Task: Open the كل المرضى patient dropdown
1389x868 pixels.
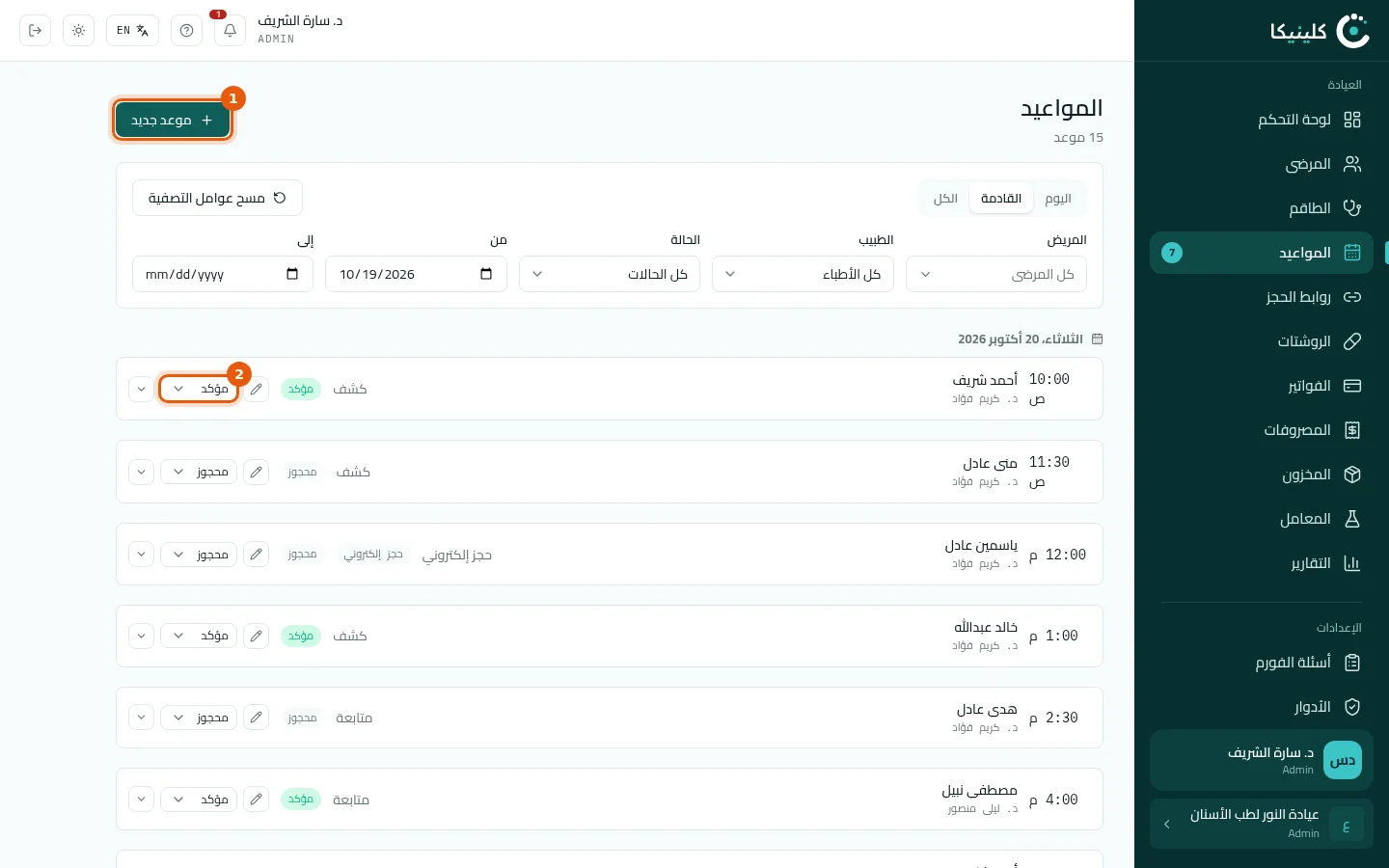Action: tap(996, 274)
